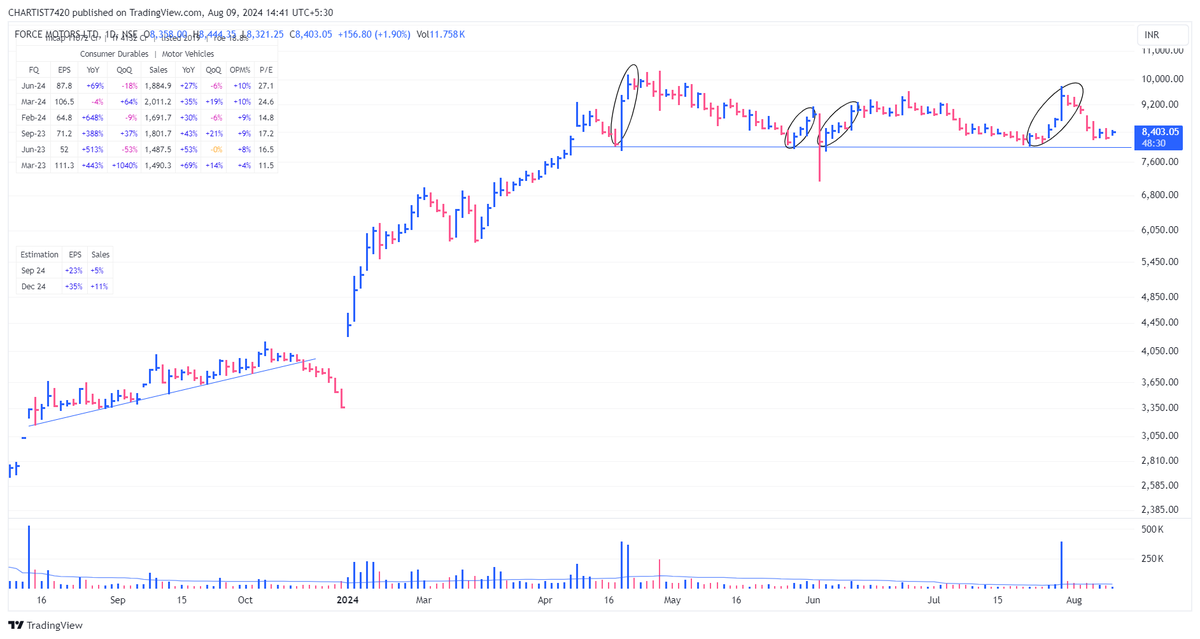Screen dimensions: 1200x639
Task: Click the Jun-23 quarter row label
Action: click(34, 149)
